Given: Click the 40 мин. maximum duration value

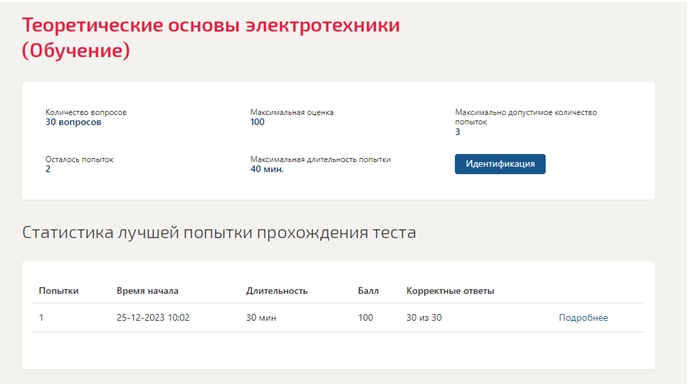Looking at the screenshot, I should tap(267, 169).
